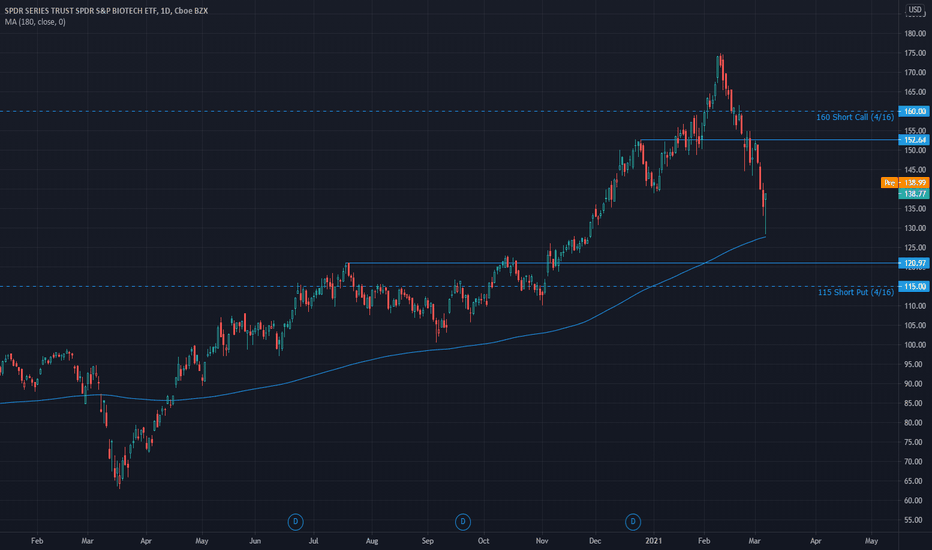Screen dimensions: 932x550
Task: Click the 170.00 price axis label
Action: [915, 73]
